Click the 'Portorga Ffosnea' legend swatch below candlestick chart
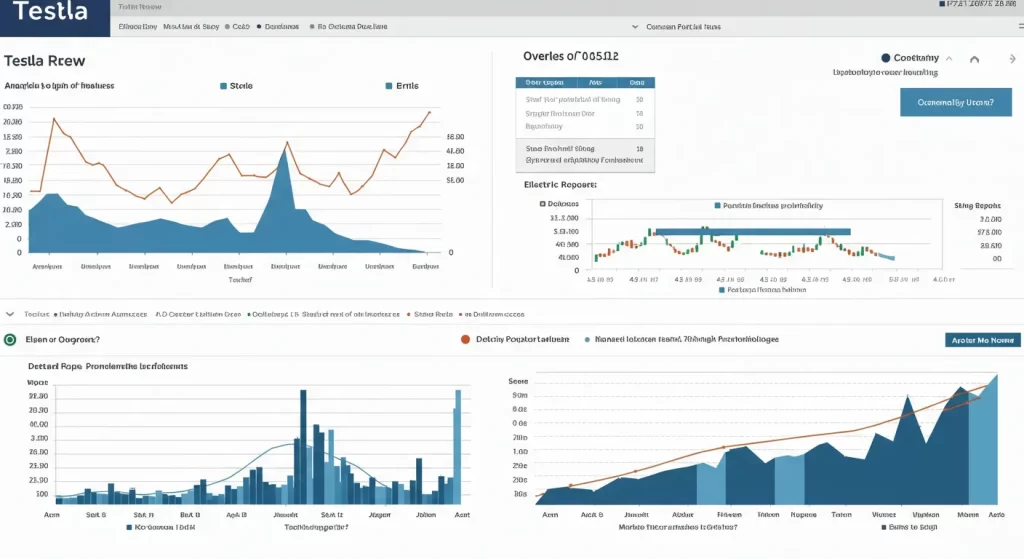This screenshot has height=559, width=1024. coord(722,290)
